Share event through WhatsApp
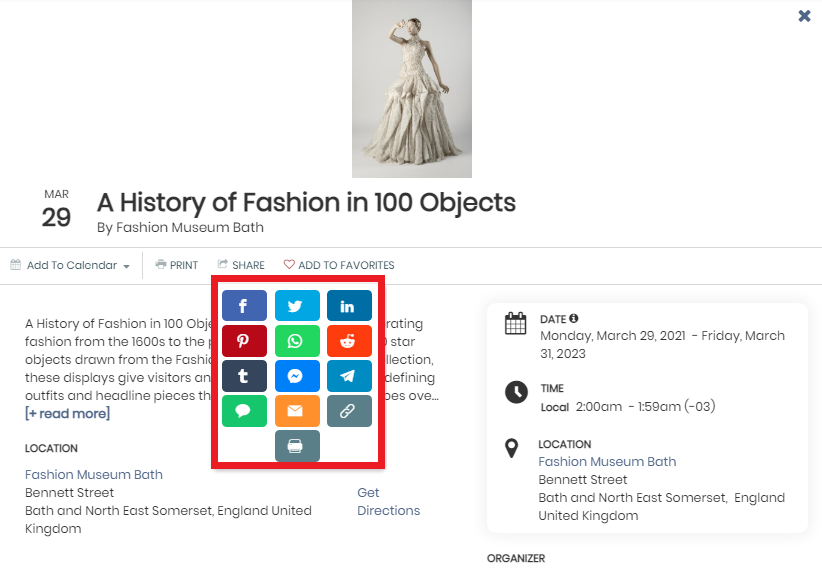The image size is (822, 574). point(297,341)
